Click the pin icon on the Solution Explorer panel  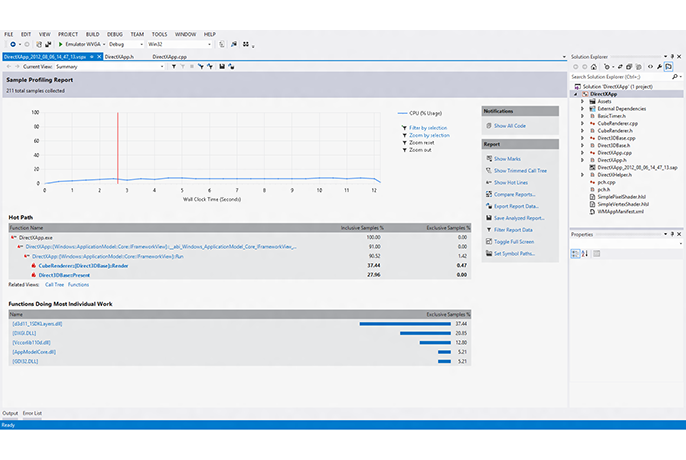coord(672,56)
